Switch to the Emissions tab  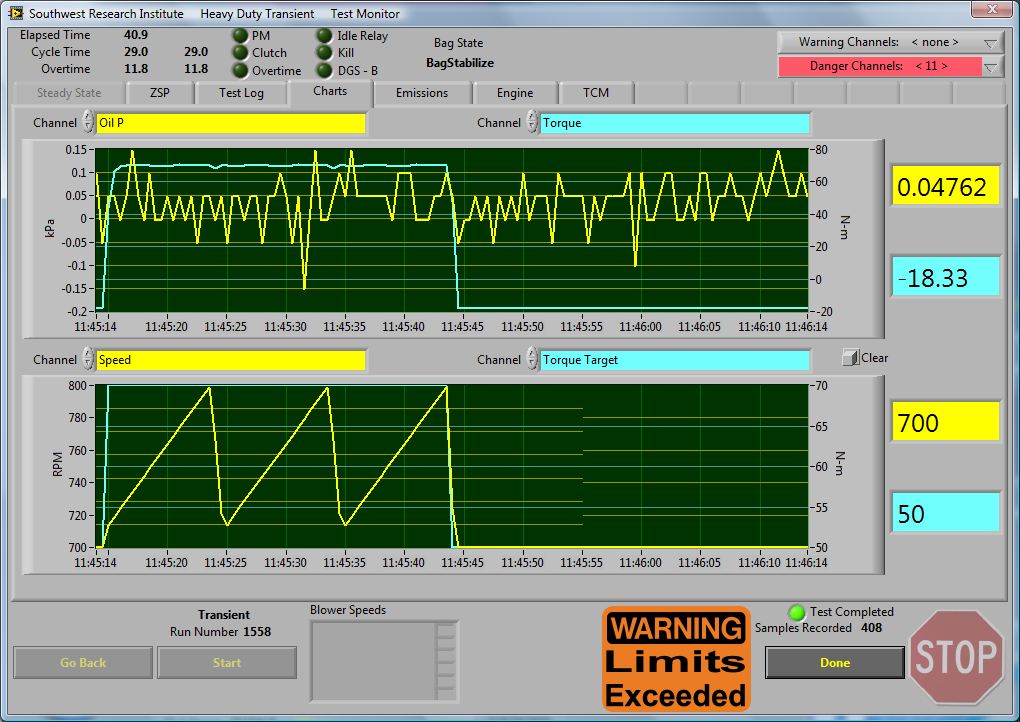point(422,93)
